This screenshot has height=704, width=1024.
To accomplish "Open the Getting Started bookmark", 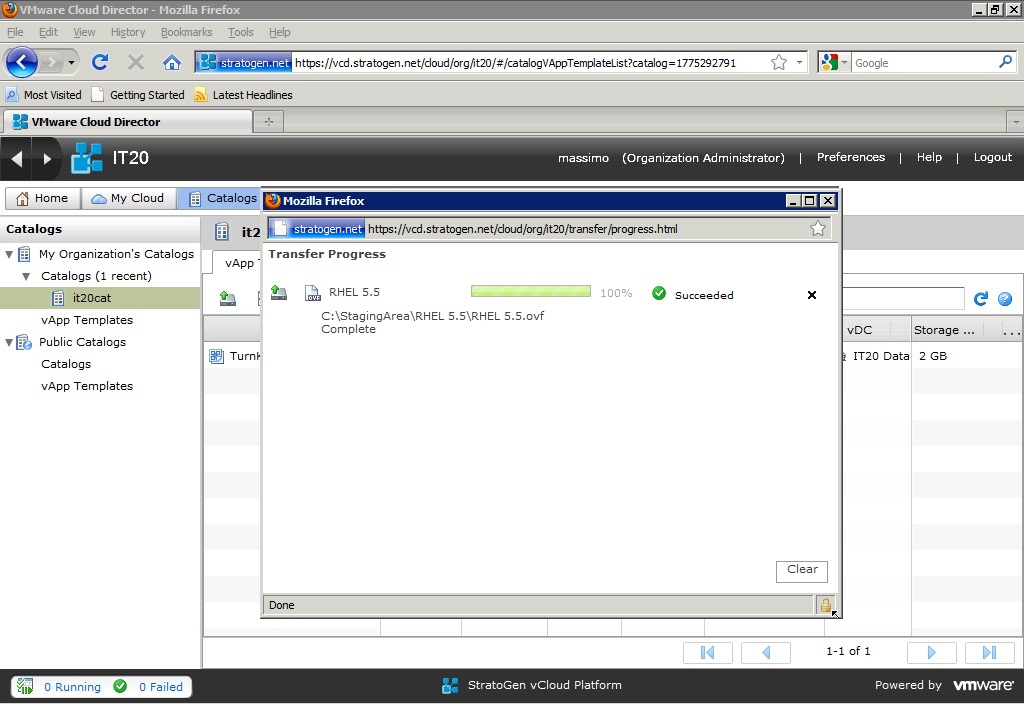I will click(138, 95).
